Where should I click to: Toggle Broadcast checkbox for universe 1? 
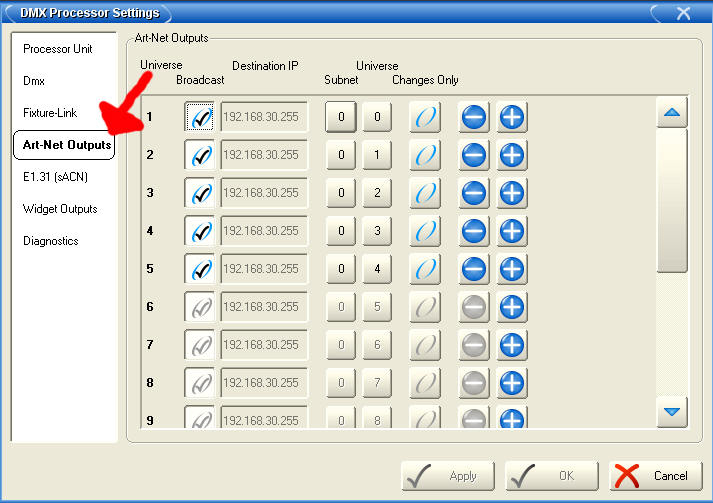pyautogui.click(x=201, y=117)
